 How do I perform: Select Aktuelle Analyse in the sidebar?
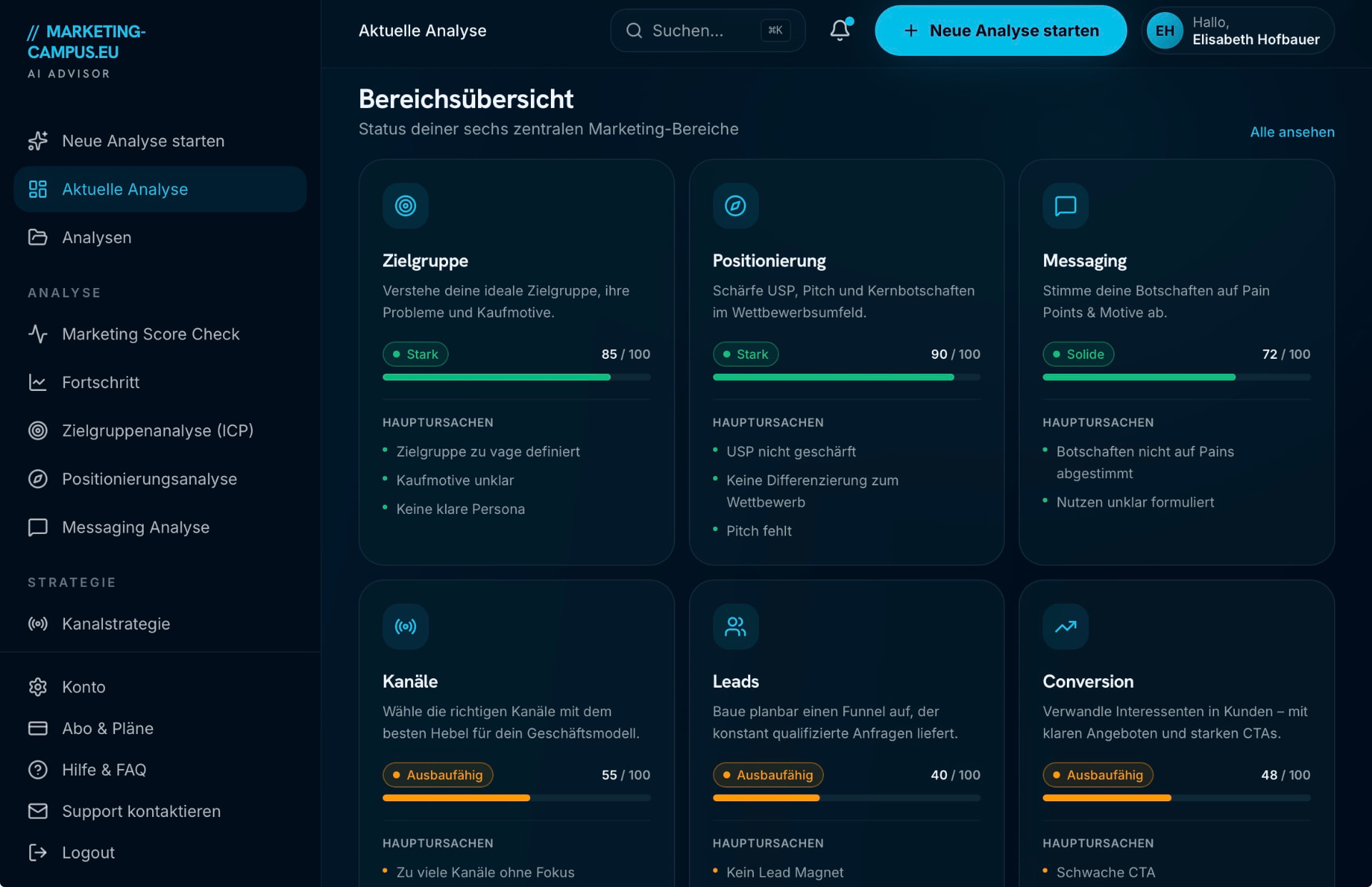[160, 189]
